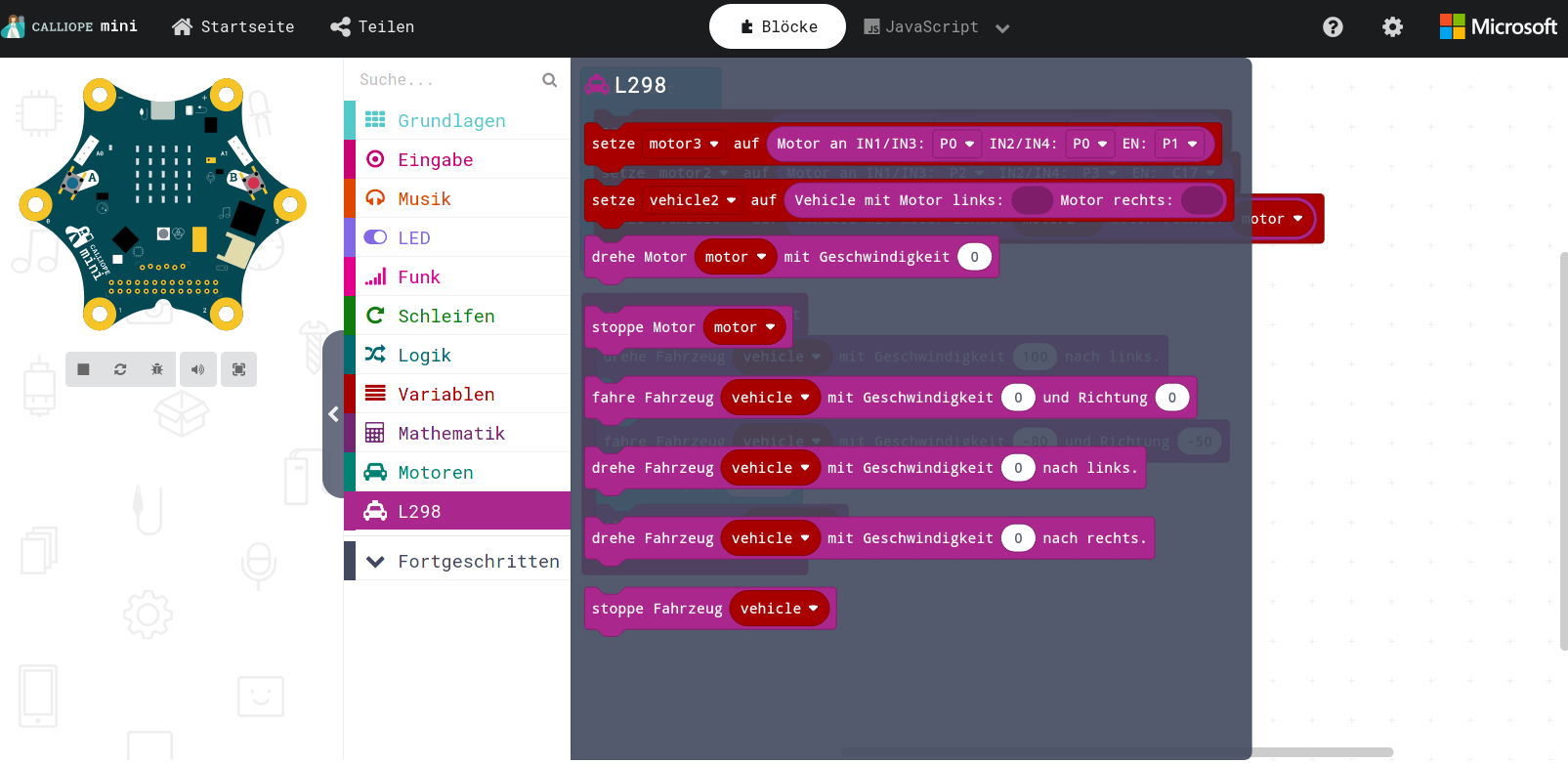Click the Funk signal bars icon

pyautogui.click(x=375, y=276)
